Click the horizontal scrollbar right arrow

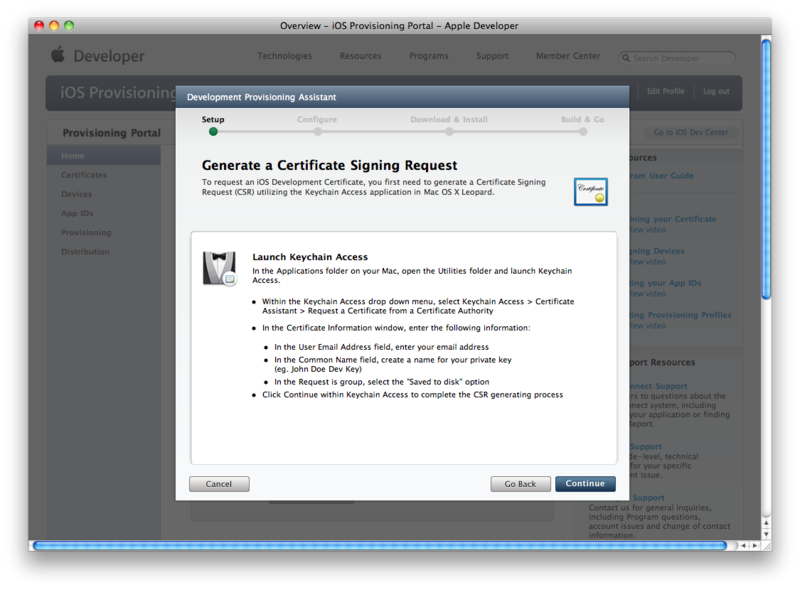pos(755,546)
